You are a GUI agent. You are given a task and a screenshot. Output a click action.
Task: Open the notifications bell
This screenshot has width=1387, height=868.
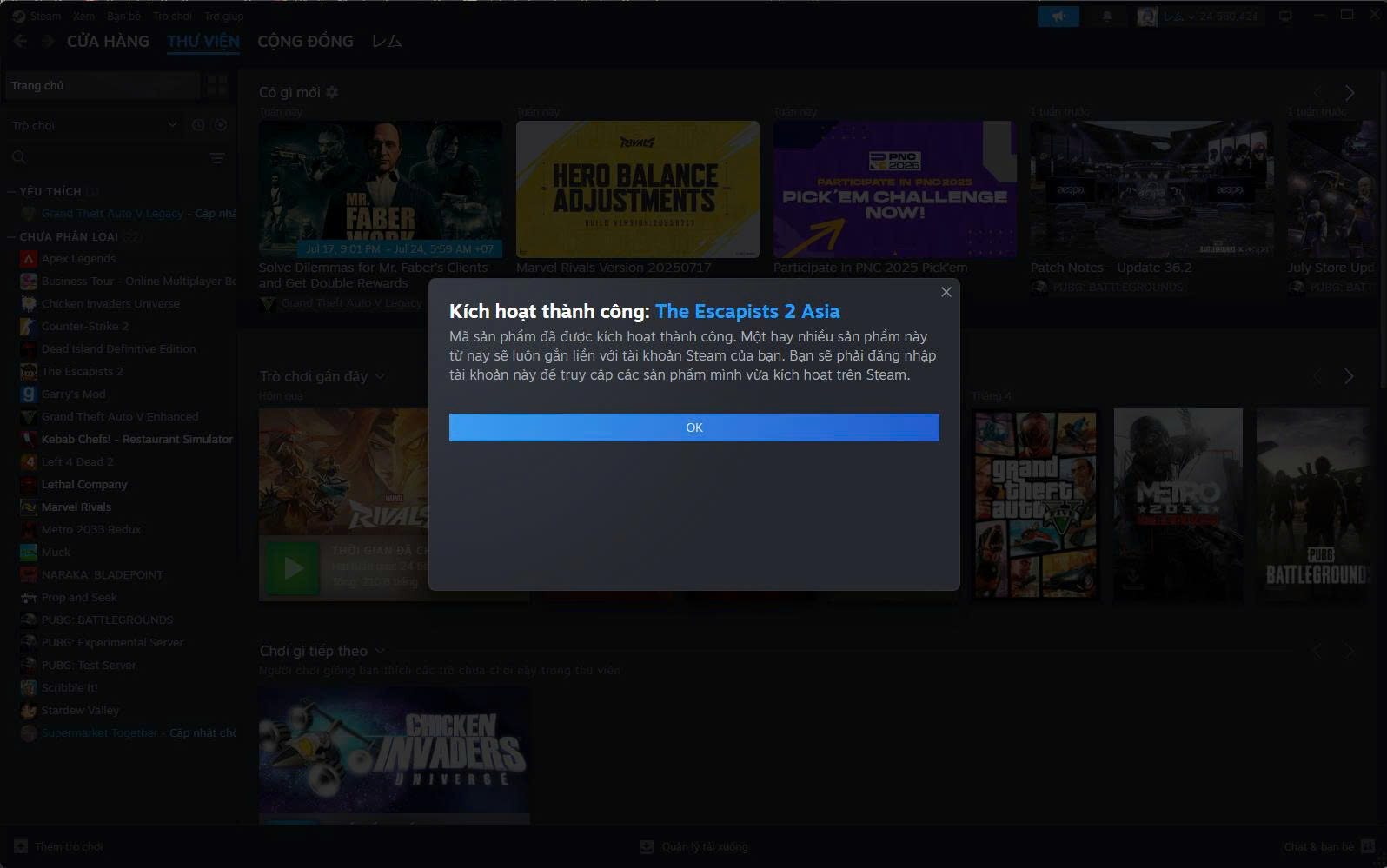point(1107,16)
